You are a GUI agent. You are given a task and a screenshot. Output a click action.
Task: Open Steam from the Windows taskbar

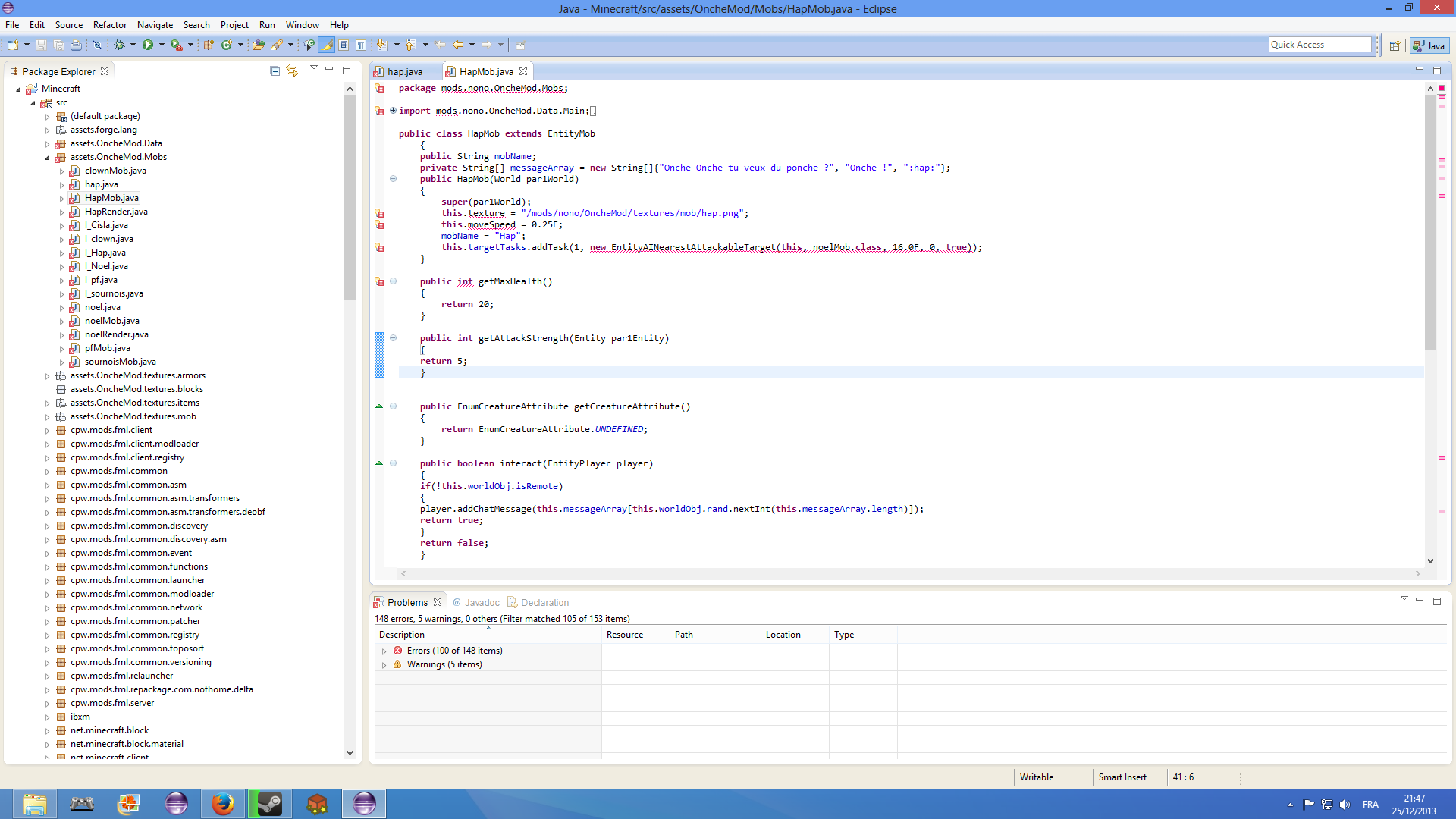pyautogui.click(x=270, y=804)
